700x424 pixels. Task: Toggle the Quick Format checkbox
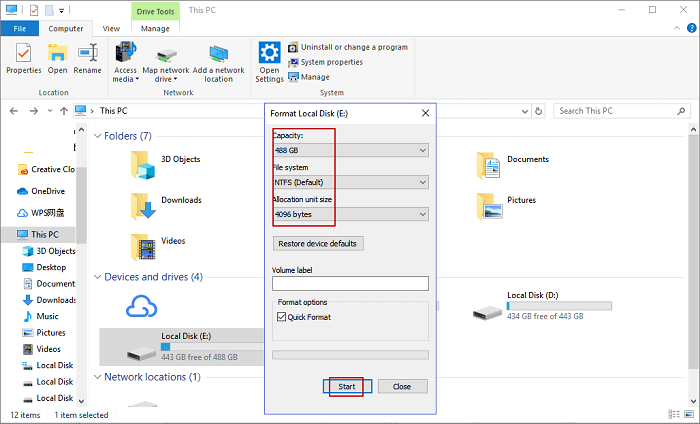click(x=284, y=317)
